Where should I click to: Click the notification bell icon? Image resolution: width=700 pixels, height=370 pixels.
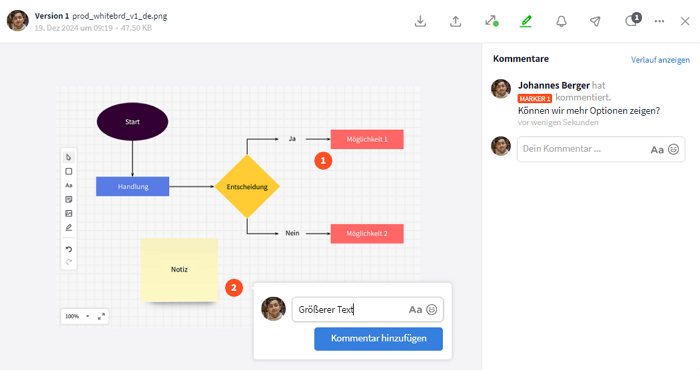click(x=561, y=21)
